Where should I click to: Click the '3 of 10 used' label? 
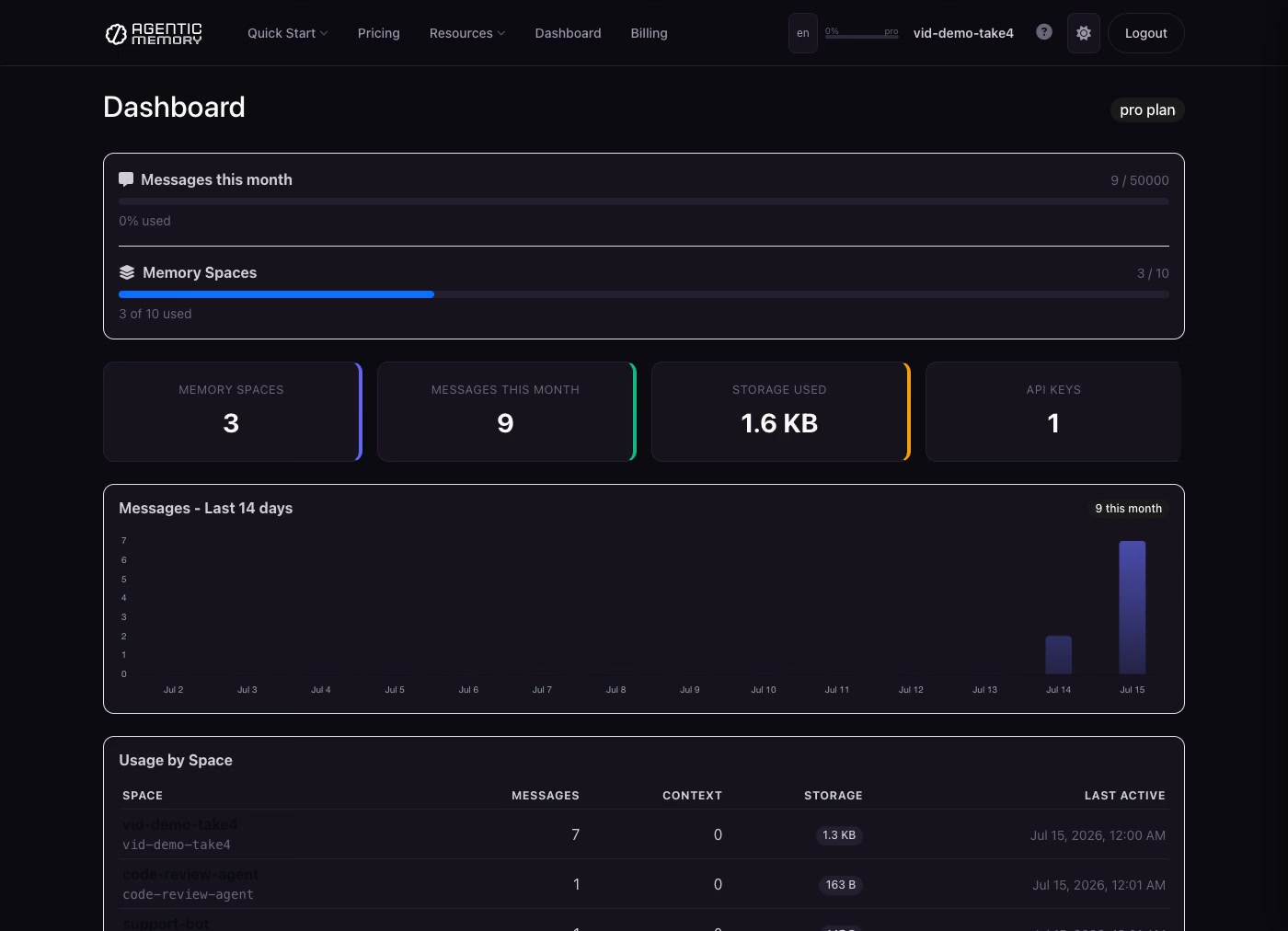point(155,314)
